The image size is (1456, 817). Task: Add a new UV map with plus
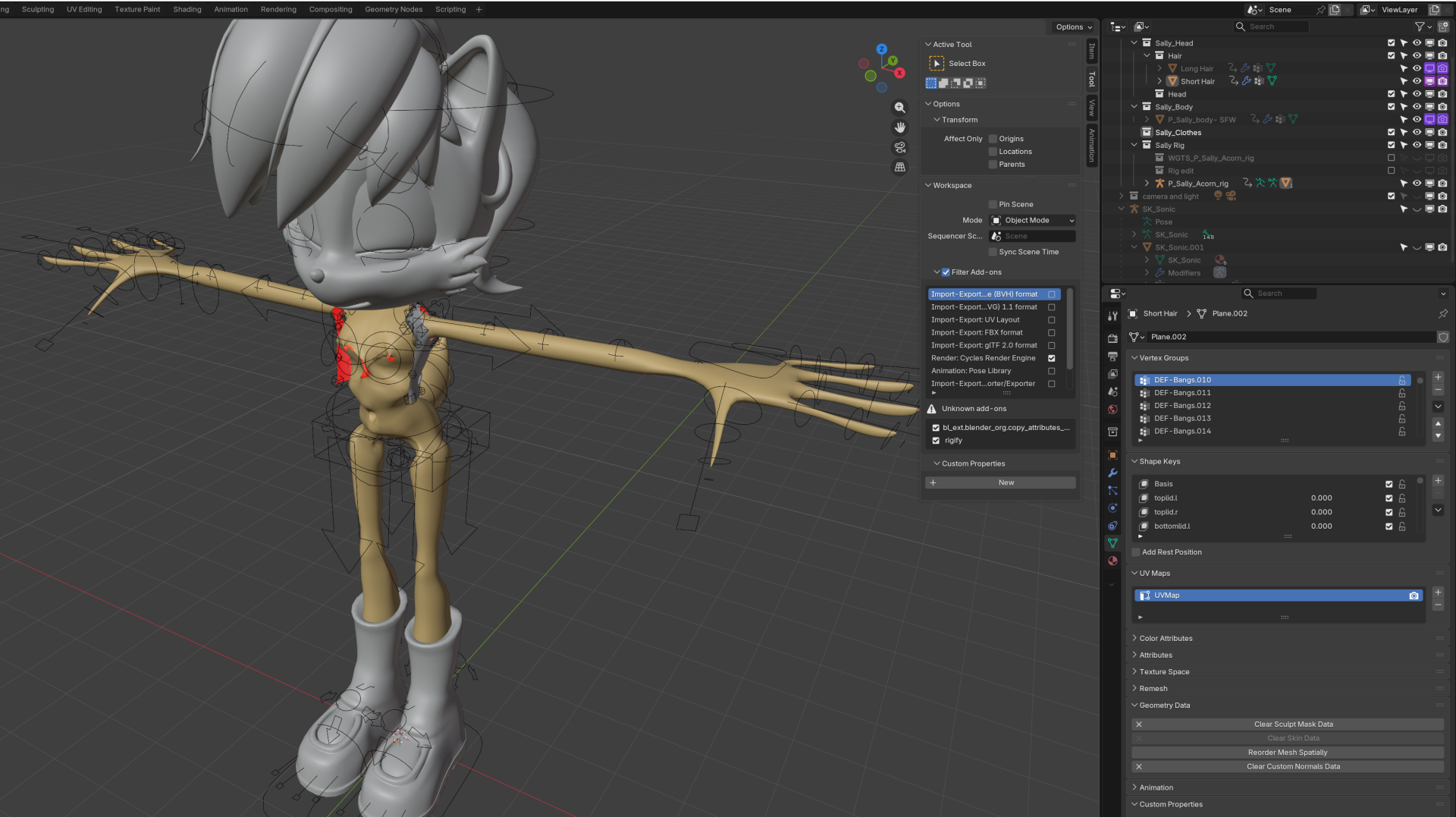[x=1438, y=592]
